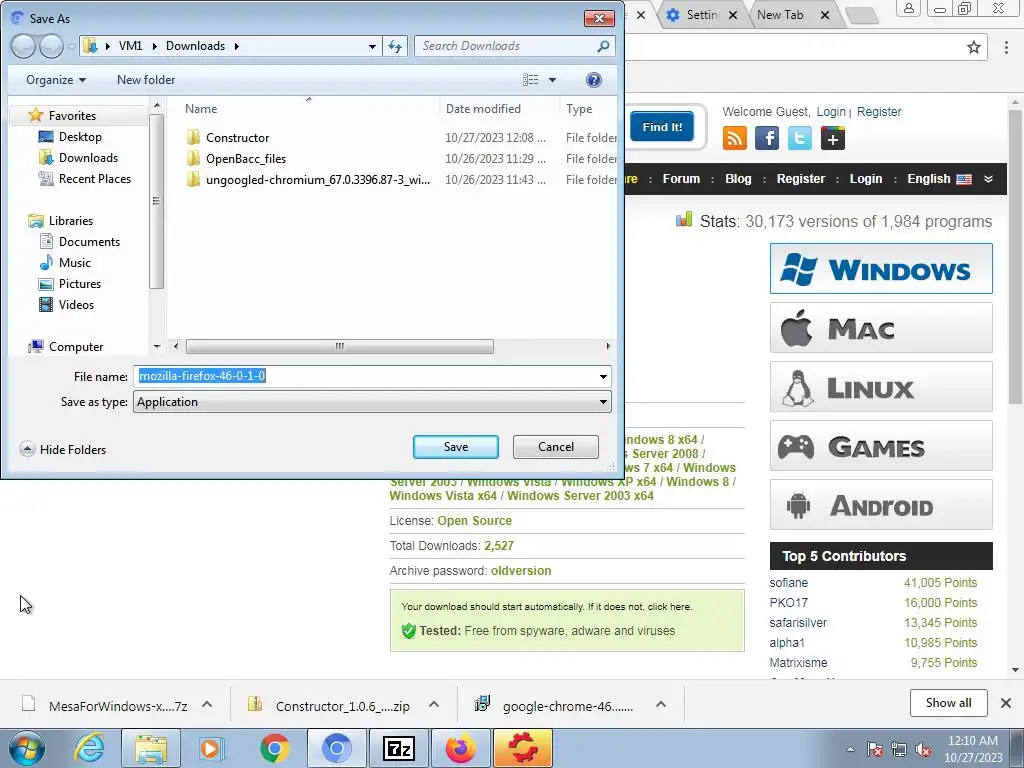Image resolution: width=1024 pixels, height=768 pixels.
Task: Open the view options dropdown arrow
Action: pyautogui.click(x=552, y=80)
